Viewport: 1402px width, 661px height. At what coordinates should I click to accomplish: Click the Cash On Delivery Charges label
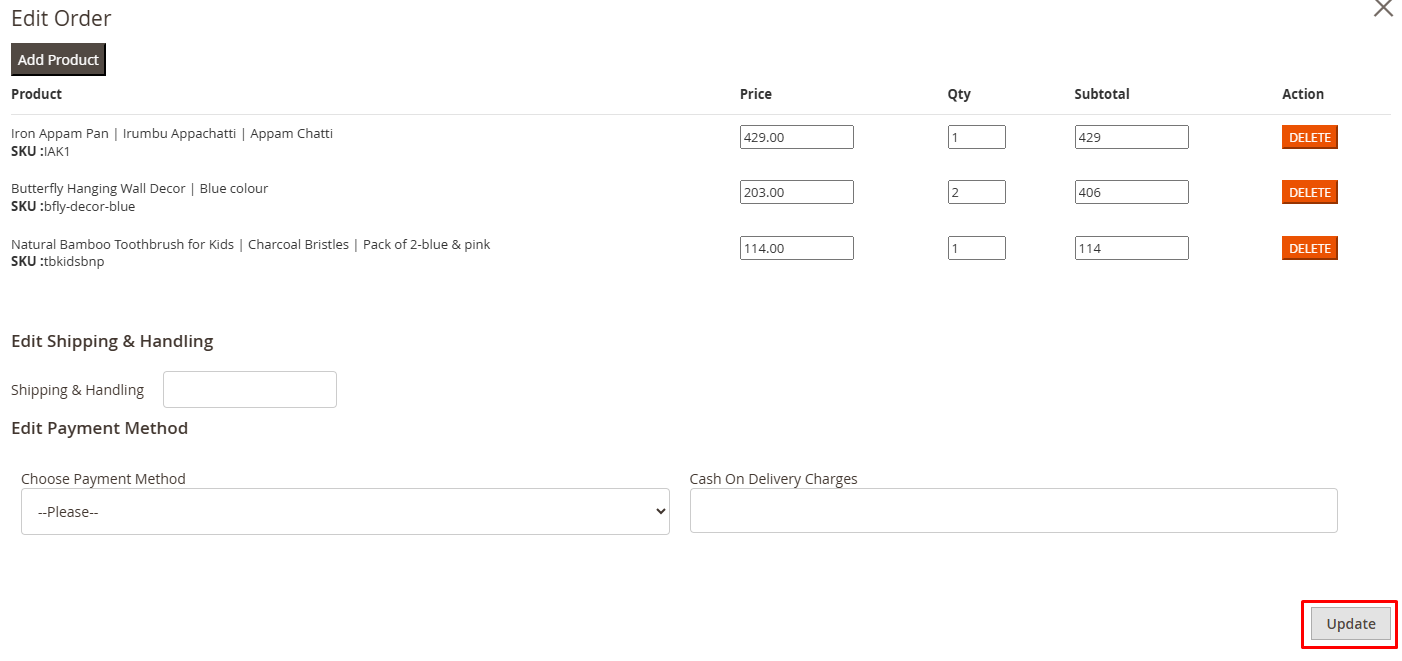[773, 479]
